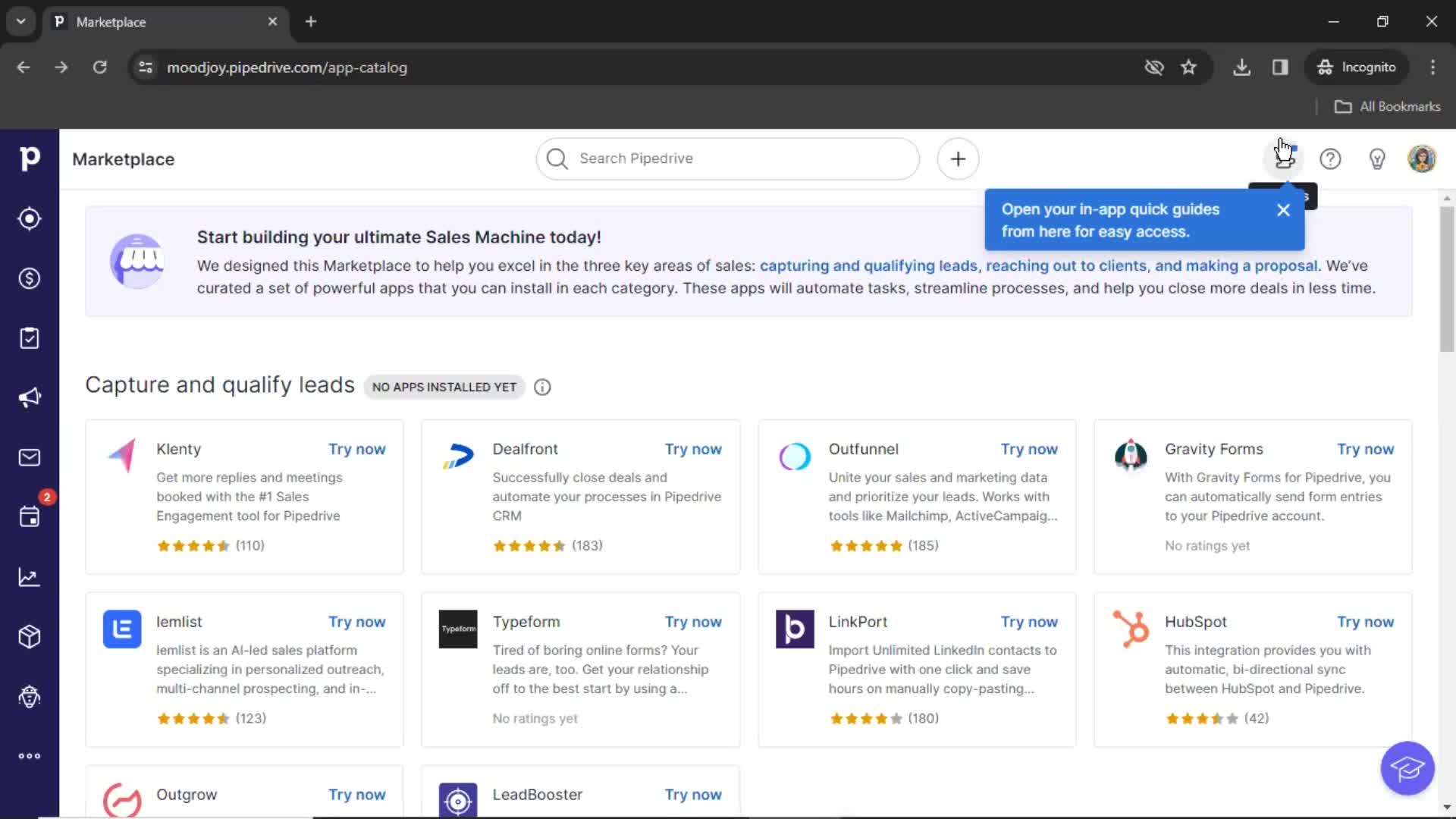Click the add new item plus button
This screenshot has height=819, width=1456.
958,159
